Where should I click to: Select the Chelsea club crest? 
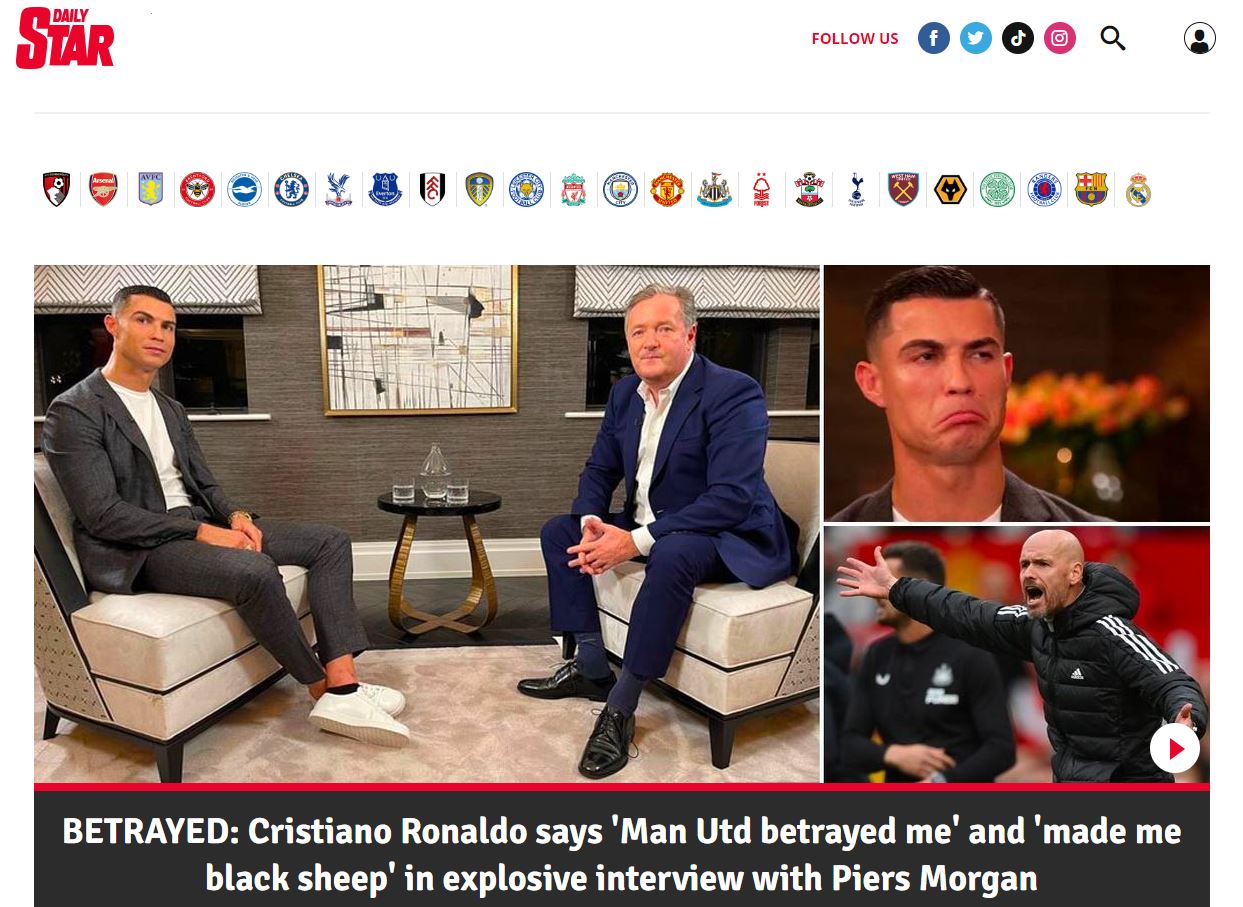tap(292, 189)
